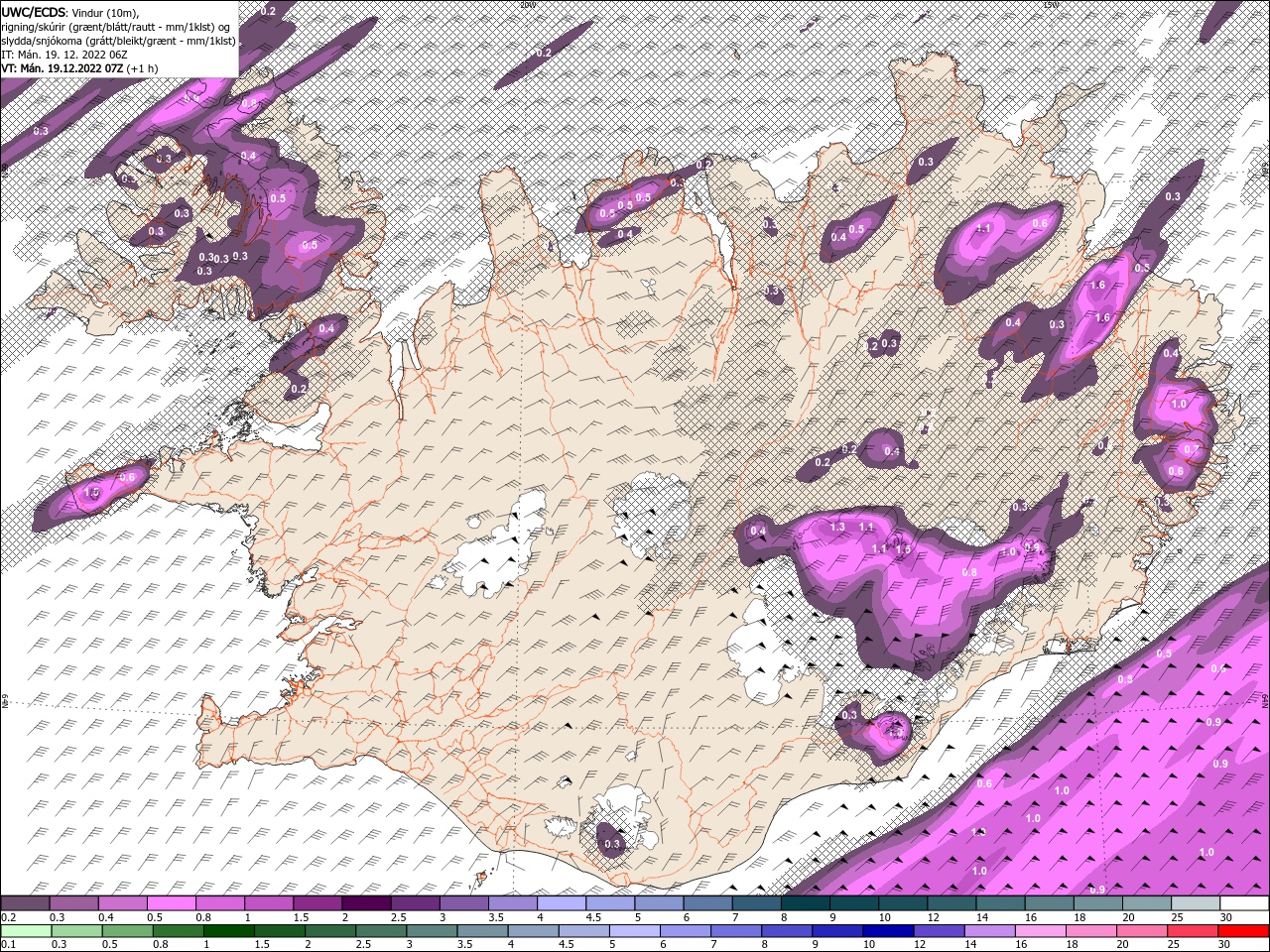Click the top-scale swatch between 0.3 and 0.4
The height and width of the screenshot is (952, 1270).
73,903
